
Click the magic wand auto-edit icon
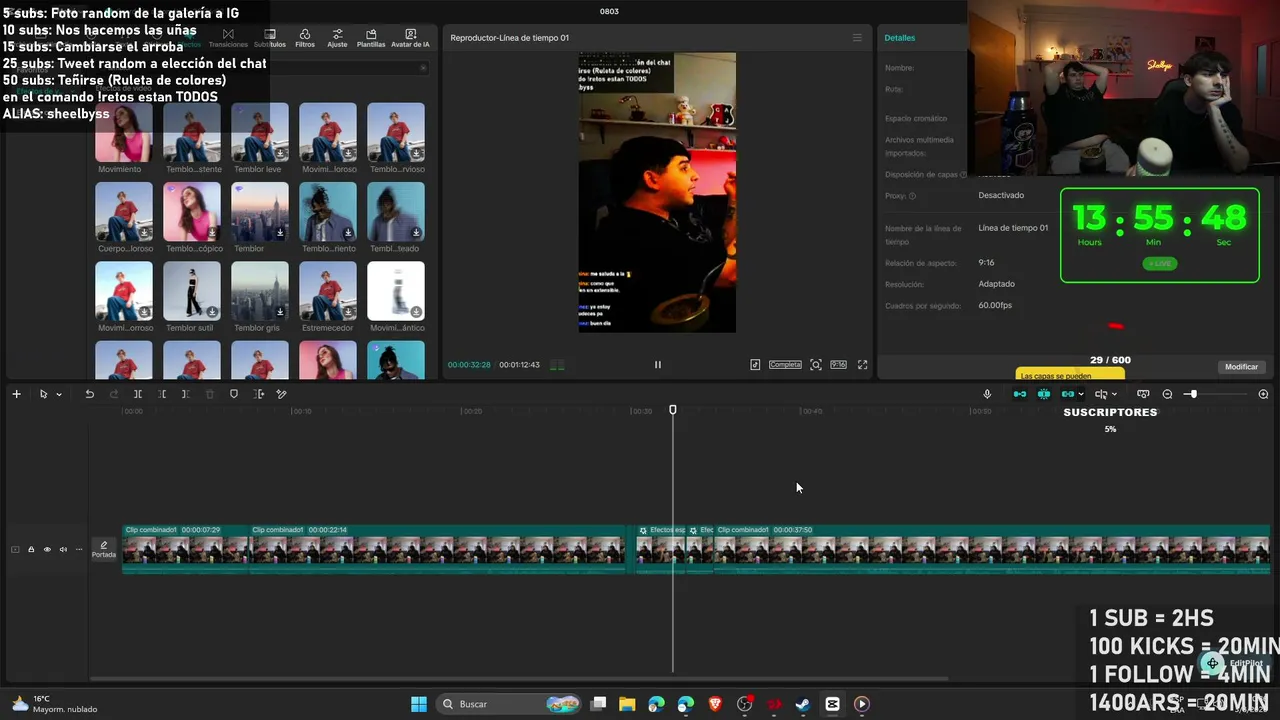[282, 394]
